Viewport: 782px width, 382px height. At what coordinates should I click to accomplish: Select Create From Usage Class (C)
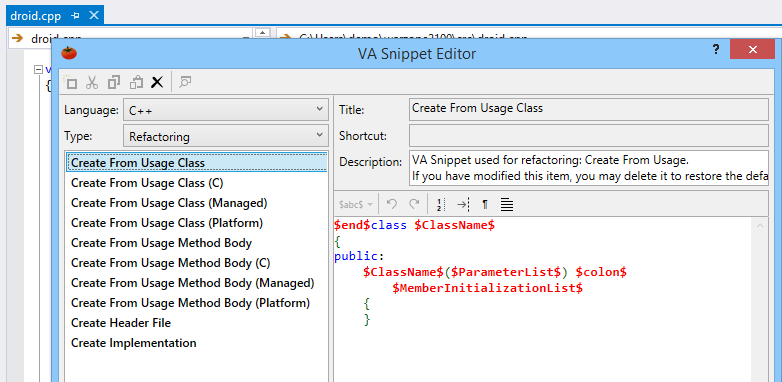pyautogui.click(x=196, y=183)
